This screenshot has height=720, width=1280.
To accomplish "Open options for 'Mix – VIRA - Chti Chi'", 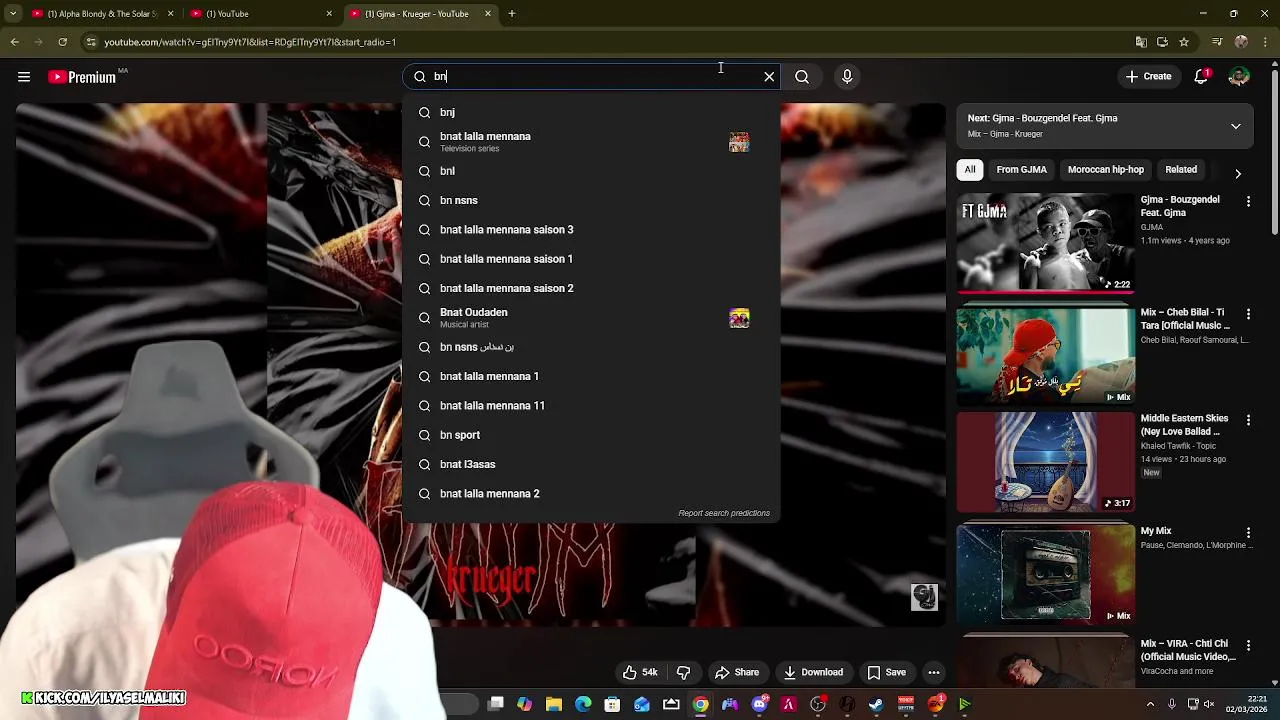I will pyautogui.click(x=1248, y=646).
